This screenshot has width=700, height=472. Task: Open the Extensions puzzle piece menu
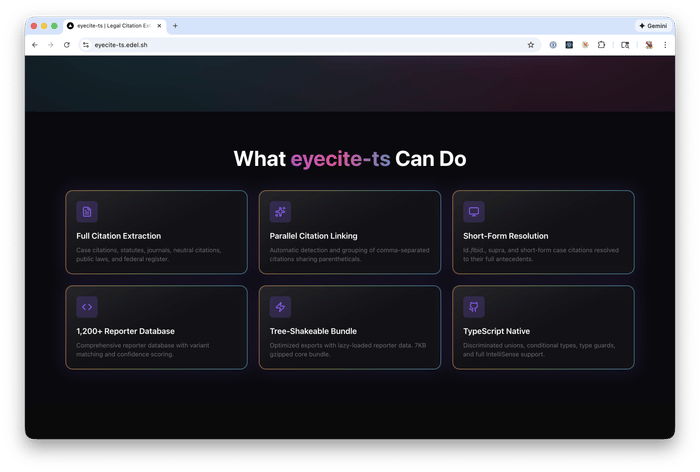pyautogui.click(x=601, y=45)
